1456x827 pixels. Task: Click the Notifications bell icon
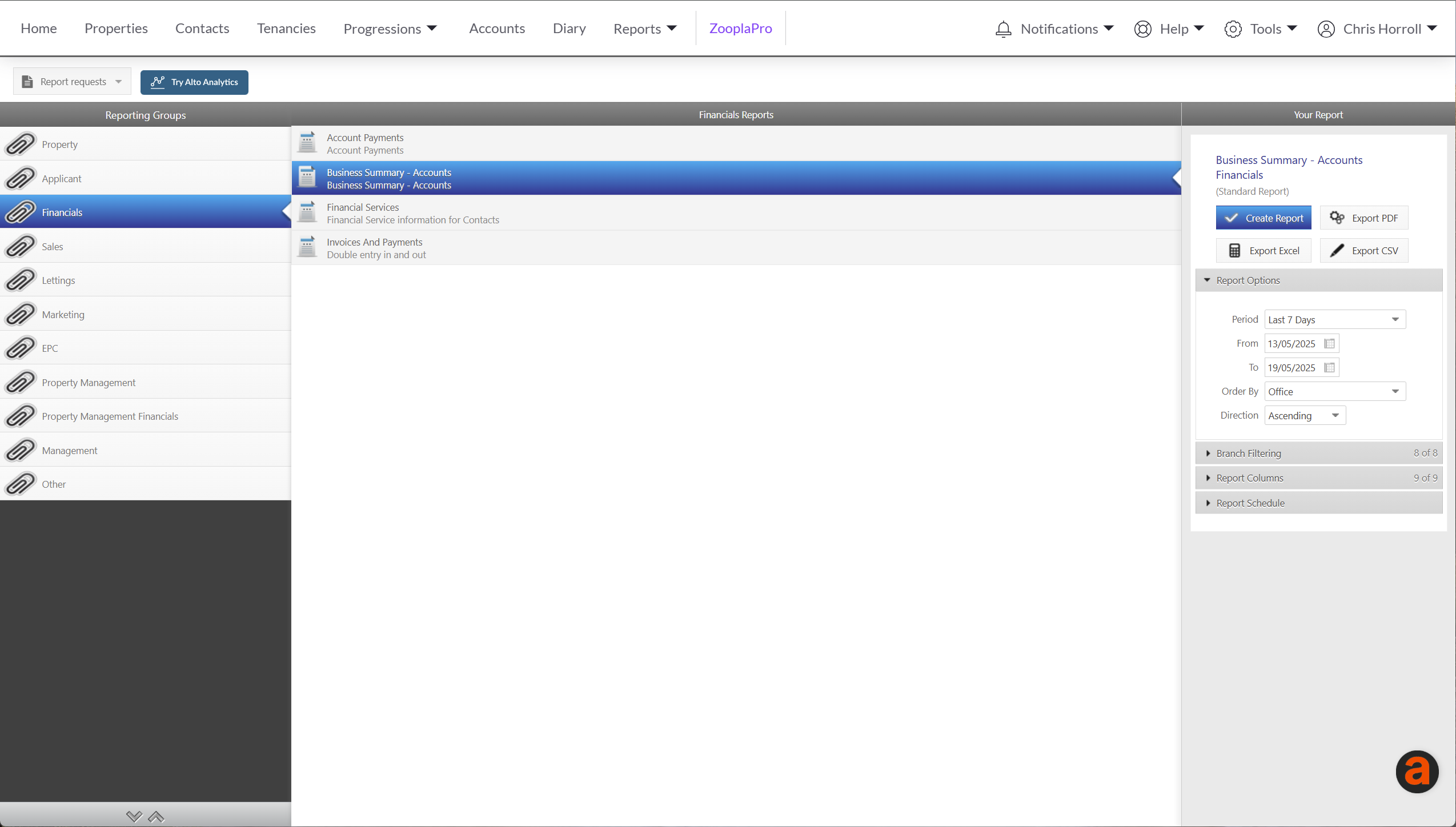[1003, 29]
